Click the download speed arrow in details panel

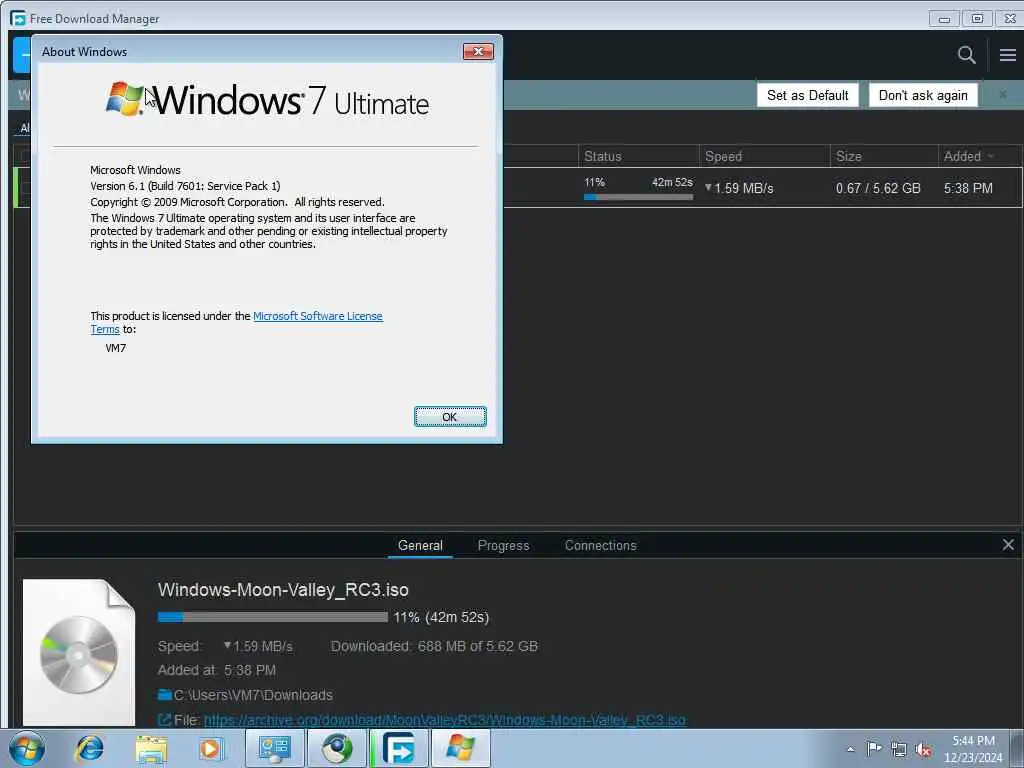coord(227,645)
